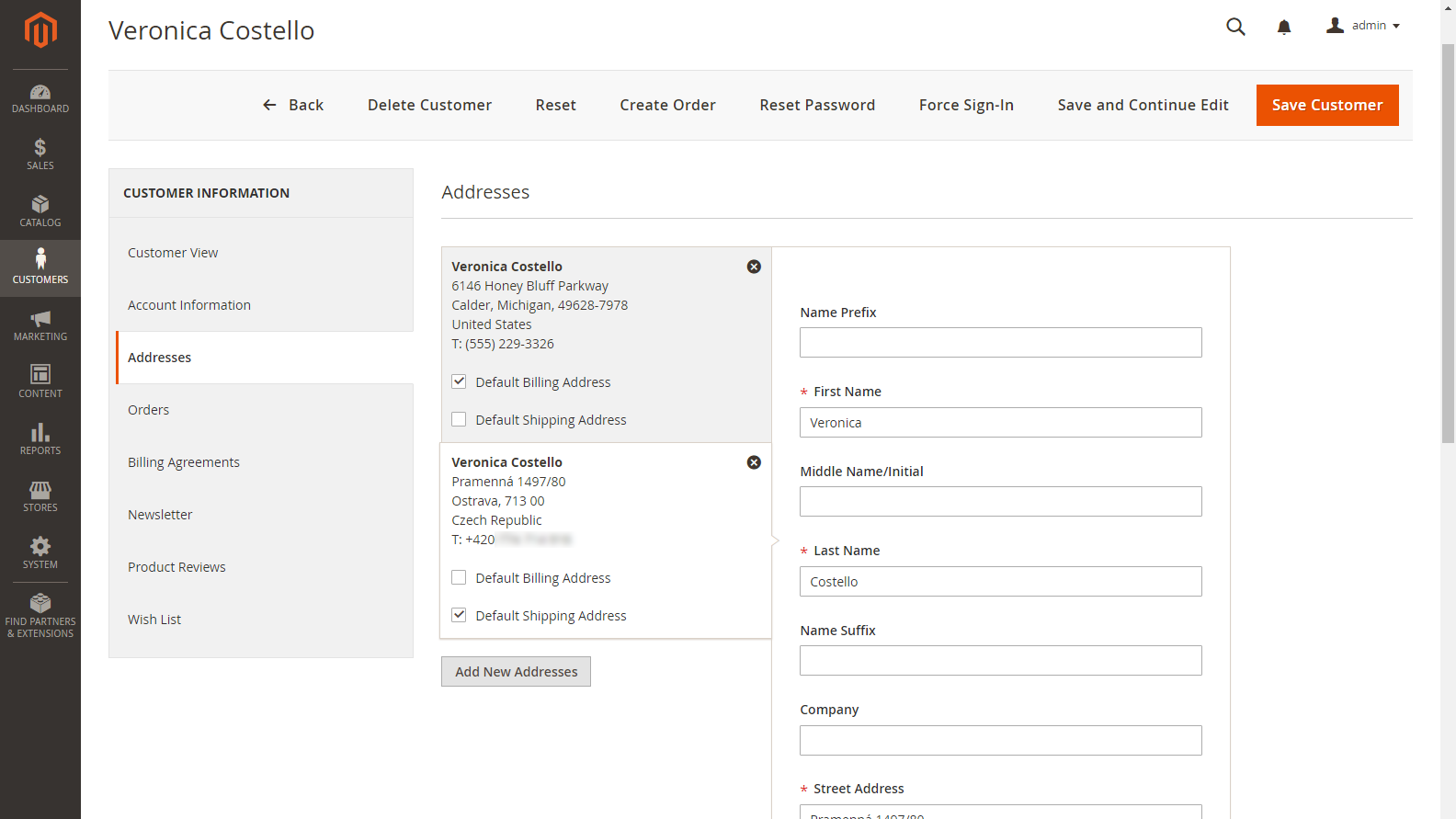Viewport: 1456px width, 819px height.
Task: Open the Orders tab
Action: coord(265,410)
